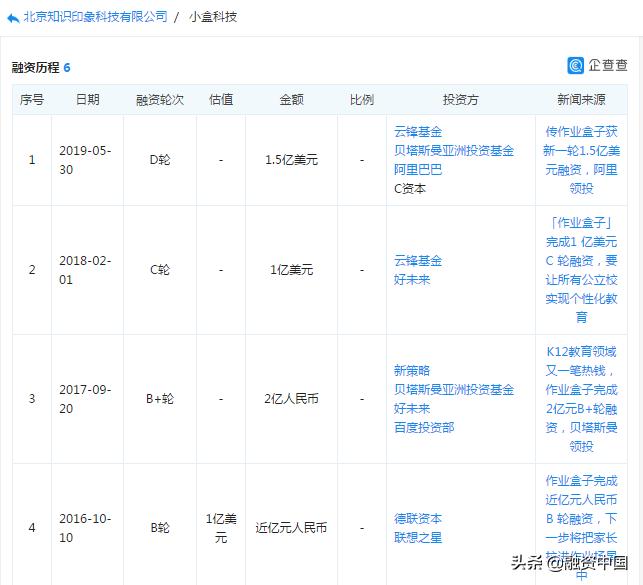Open 阿里巴巴 investor link
Image resolution: width=643 pixels, height=585 pixels.
pyautogui.click(x=418, y=169)
